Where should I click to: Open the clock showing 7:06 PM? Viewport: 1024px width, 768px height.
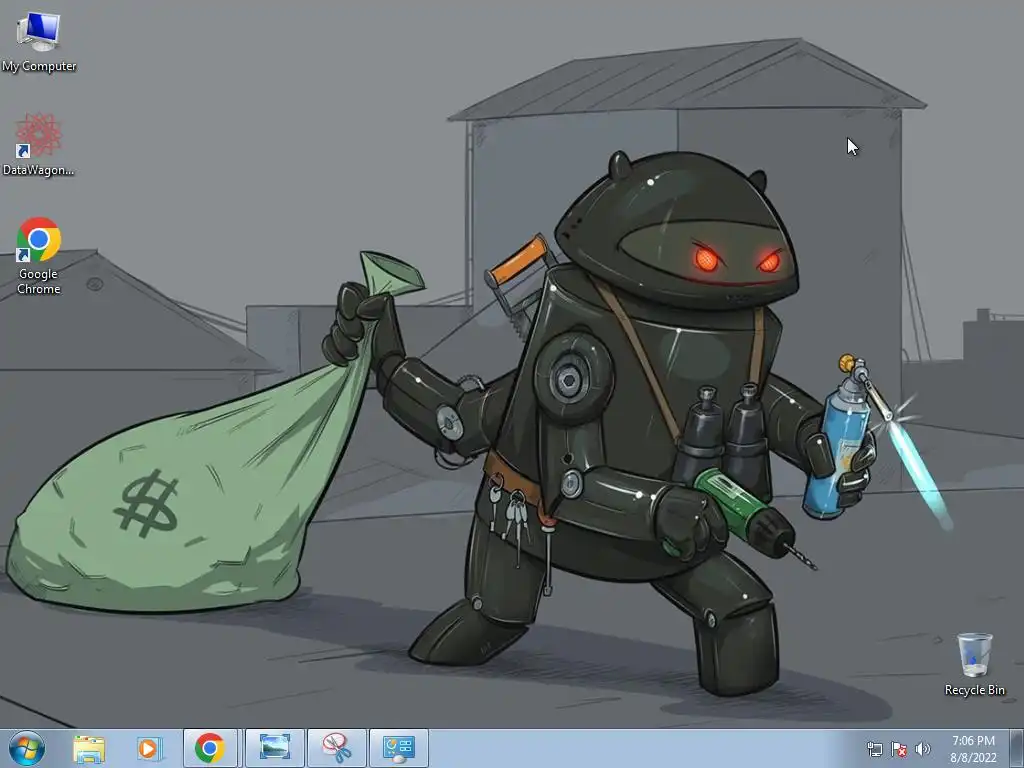973,749
